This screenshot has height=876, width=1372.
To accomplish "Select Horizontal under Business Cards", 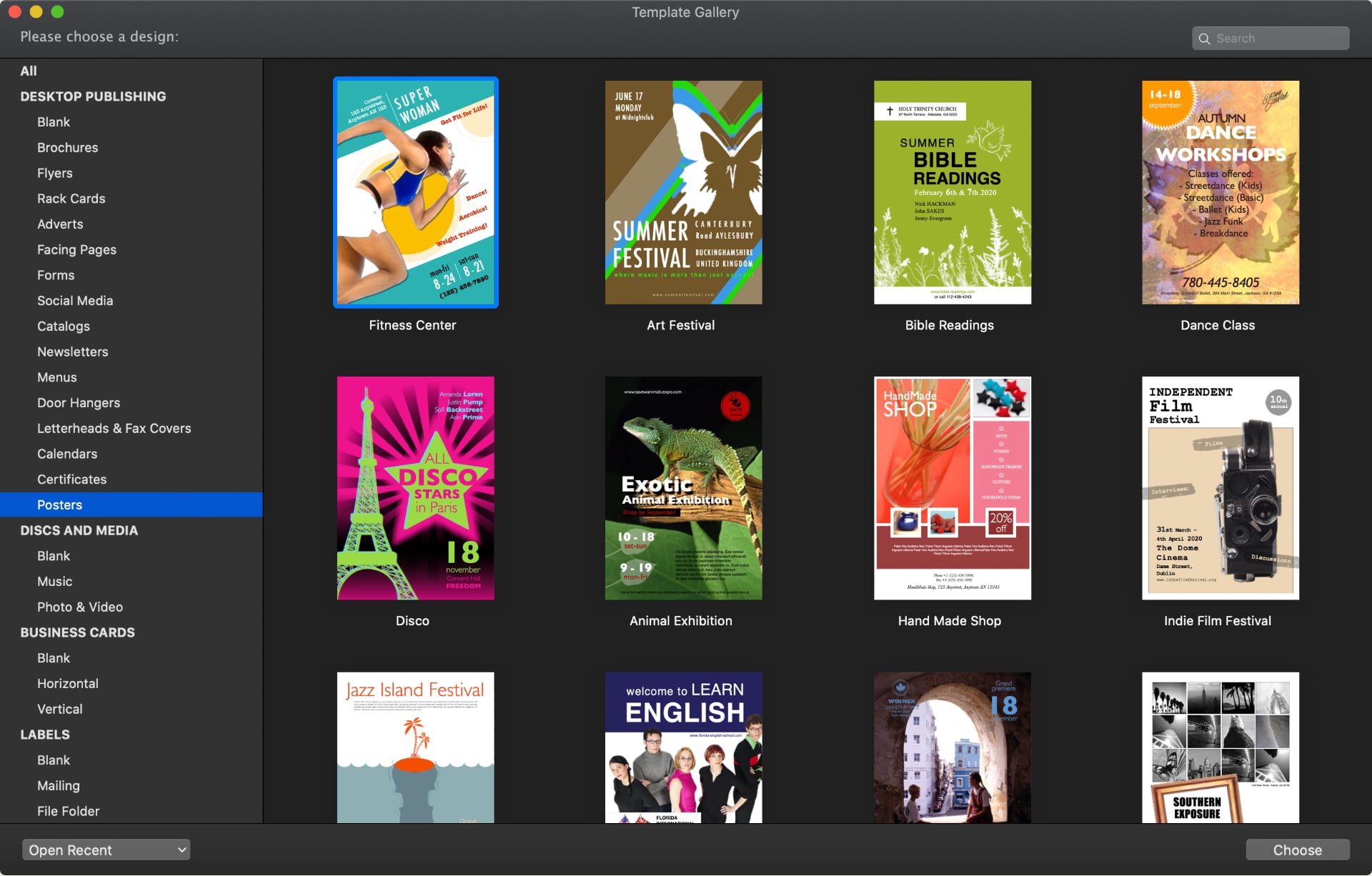I will (x=68, y=683).
